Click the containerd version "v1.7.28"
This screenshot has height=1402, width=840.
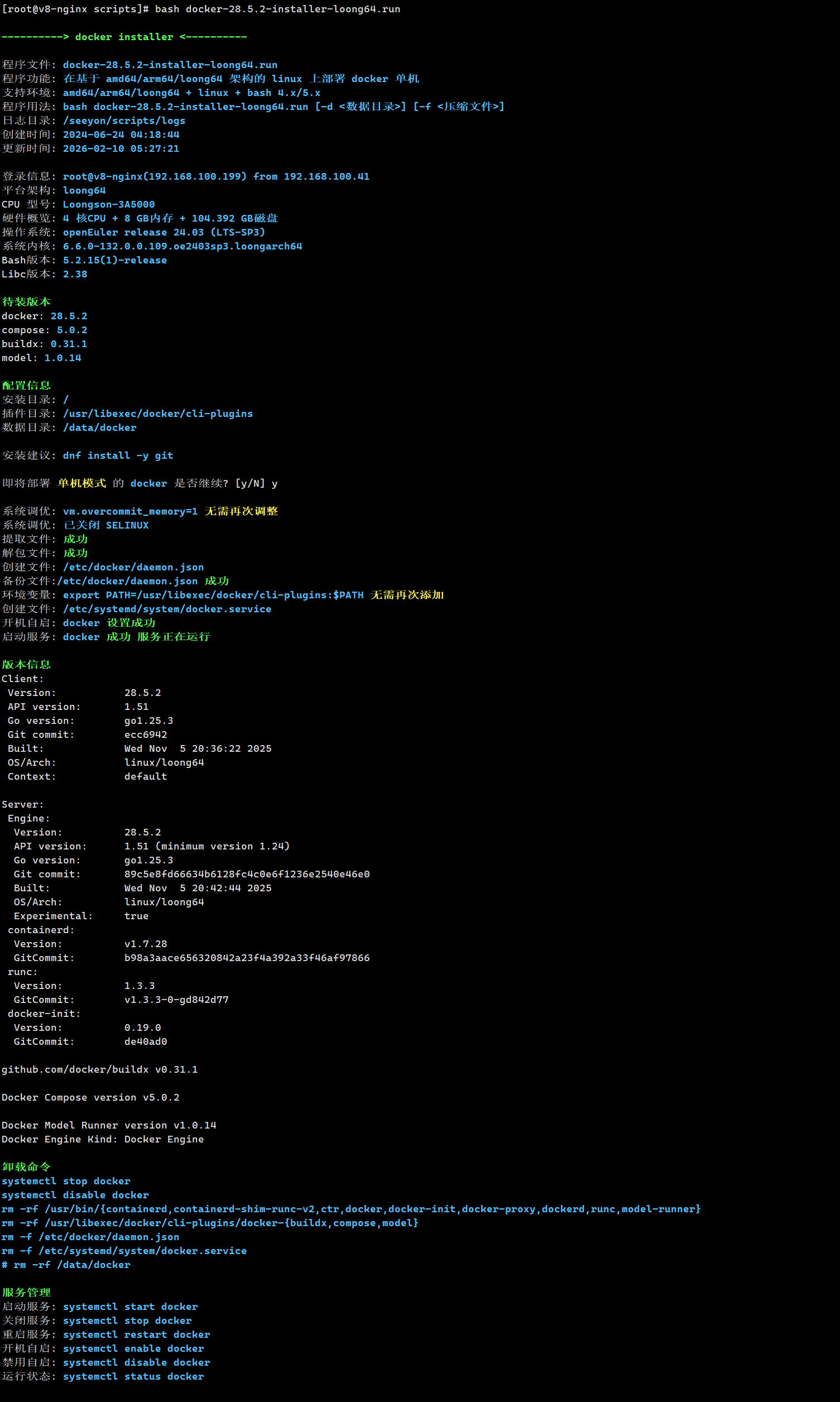[x=146, y=944]
